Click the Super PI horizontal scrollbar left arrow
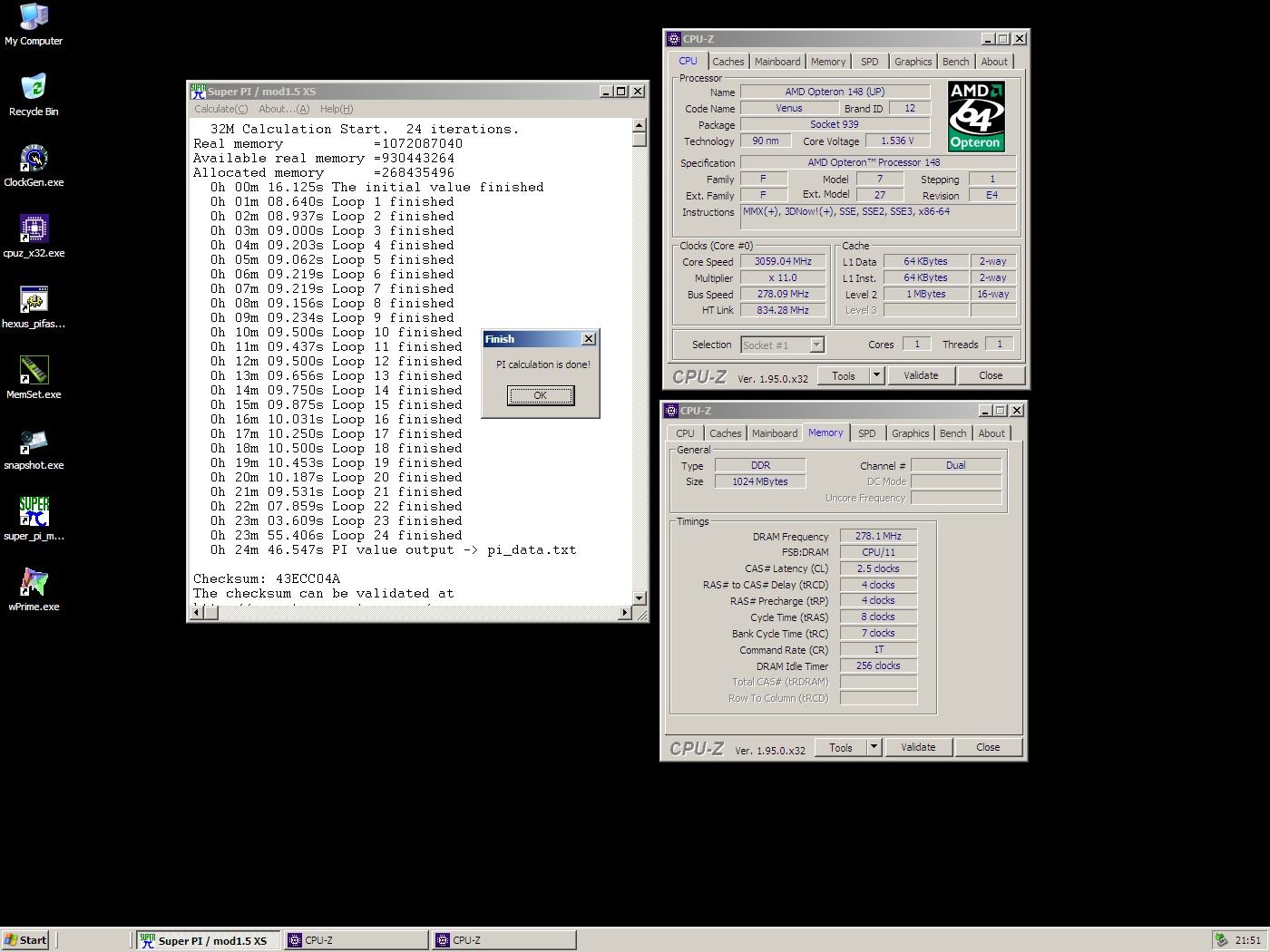 pyautogui.click(x=196, y=613)
